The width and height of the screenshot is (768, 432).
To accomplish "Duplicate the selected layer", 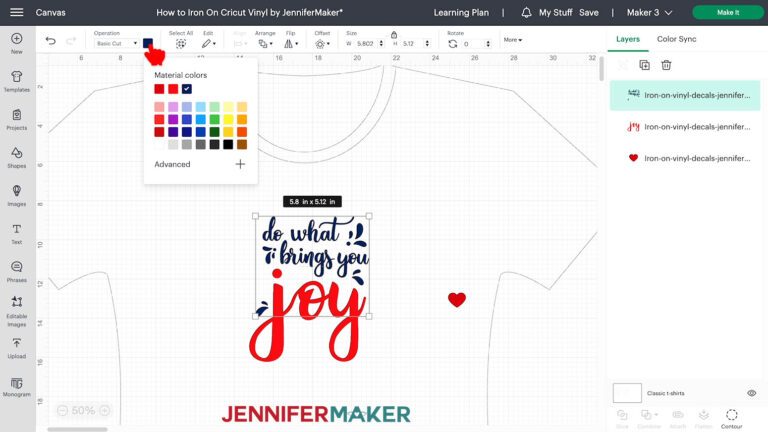I will [x=645, y=65].
